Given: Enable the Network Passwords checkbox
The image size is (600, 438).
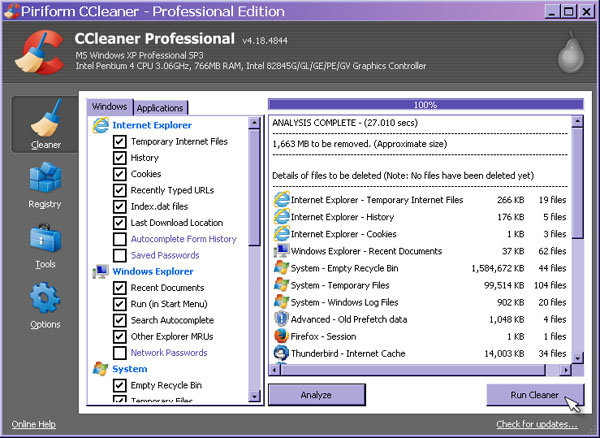Looking at the screenshot, I should coord(120,353).
